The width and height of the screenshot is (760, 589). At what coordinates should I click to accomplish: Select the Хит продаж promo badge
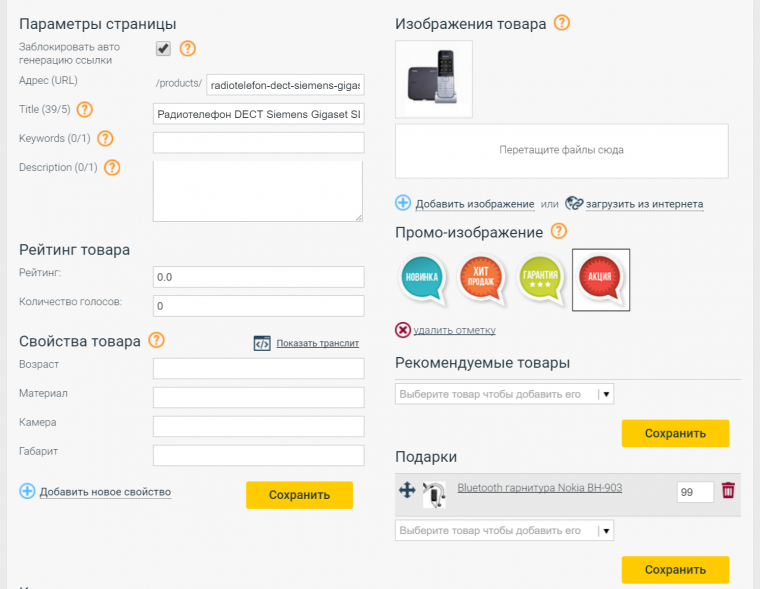point(482,279)
